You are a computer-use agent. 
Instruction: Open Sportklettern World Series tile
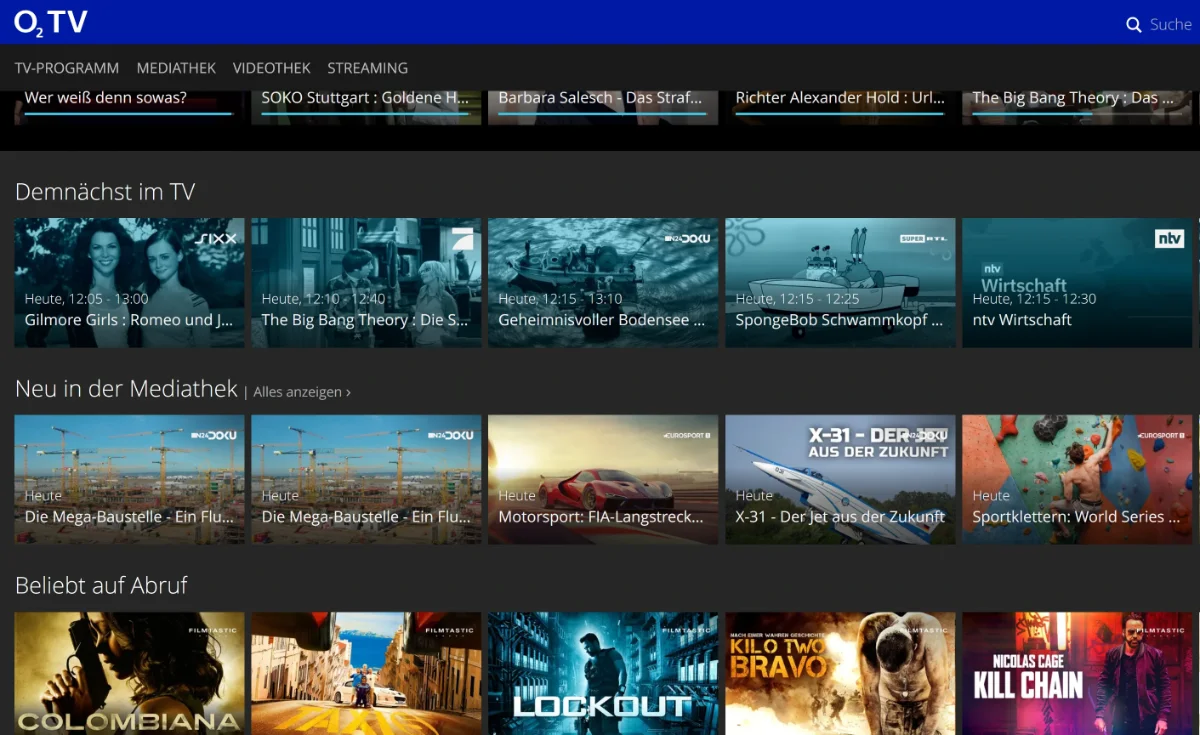[x=1077, y=480]
